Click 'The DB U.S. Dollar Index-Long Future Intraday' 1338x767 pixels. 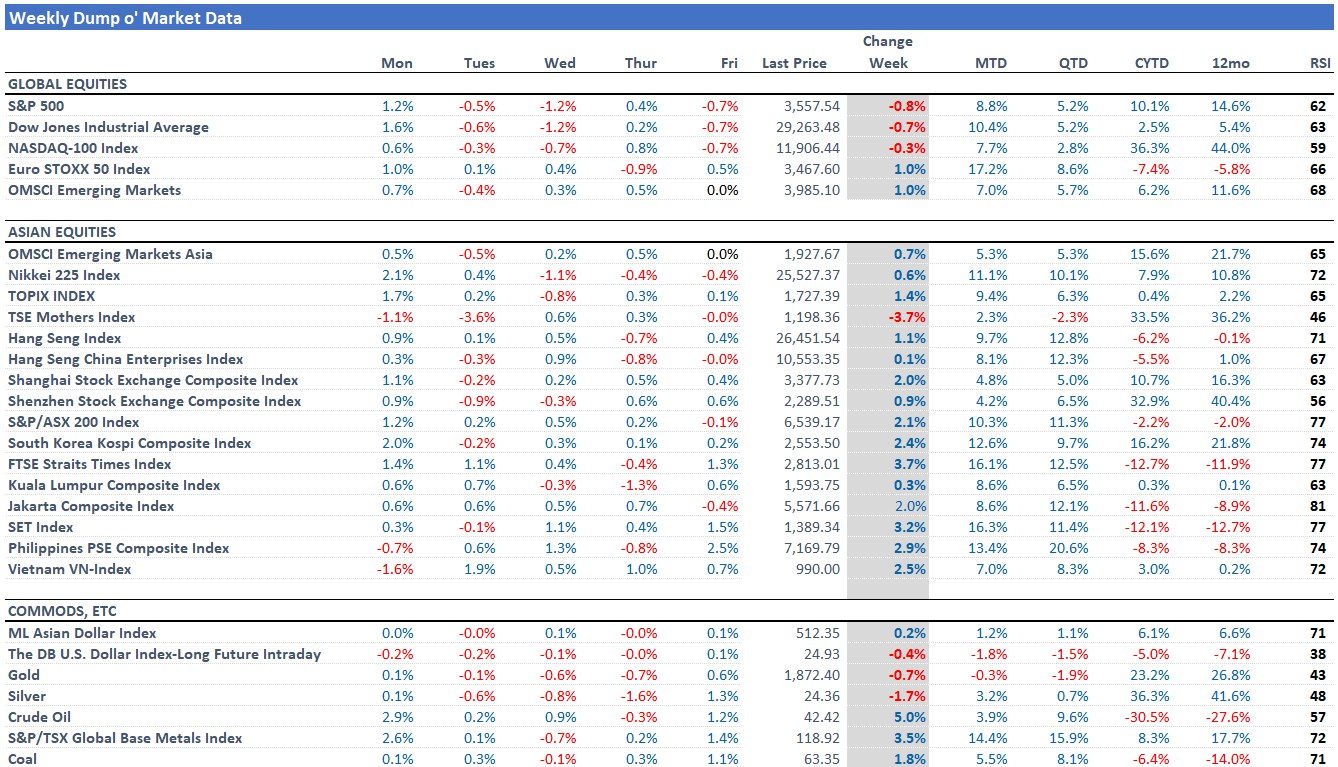coord(164,654)
